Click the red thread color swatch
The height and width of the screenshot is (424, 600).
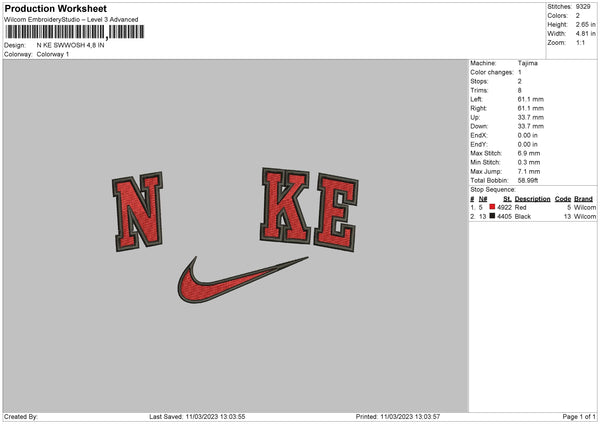coord(492,207)
